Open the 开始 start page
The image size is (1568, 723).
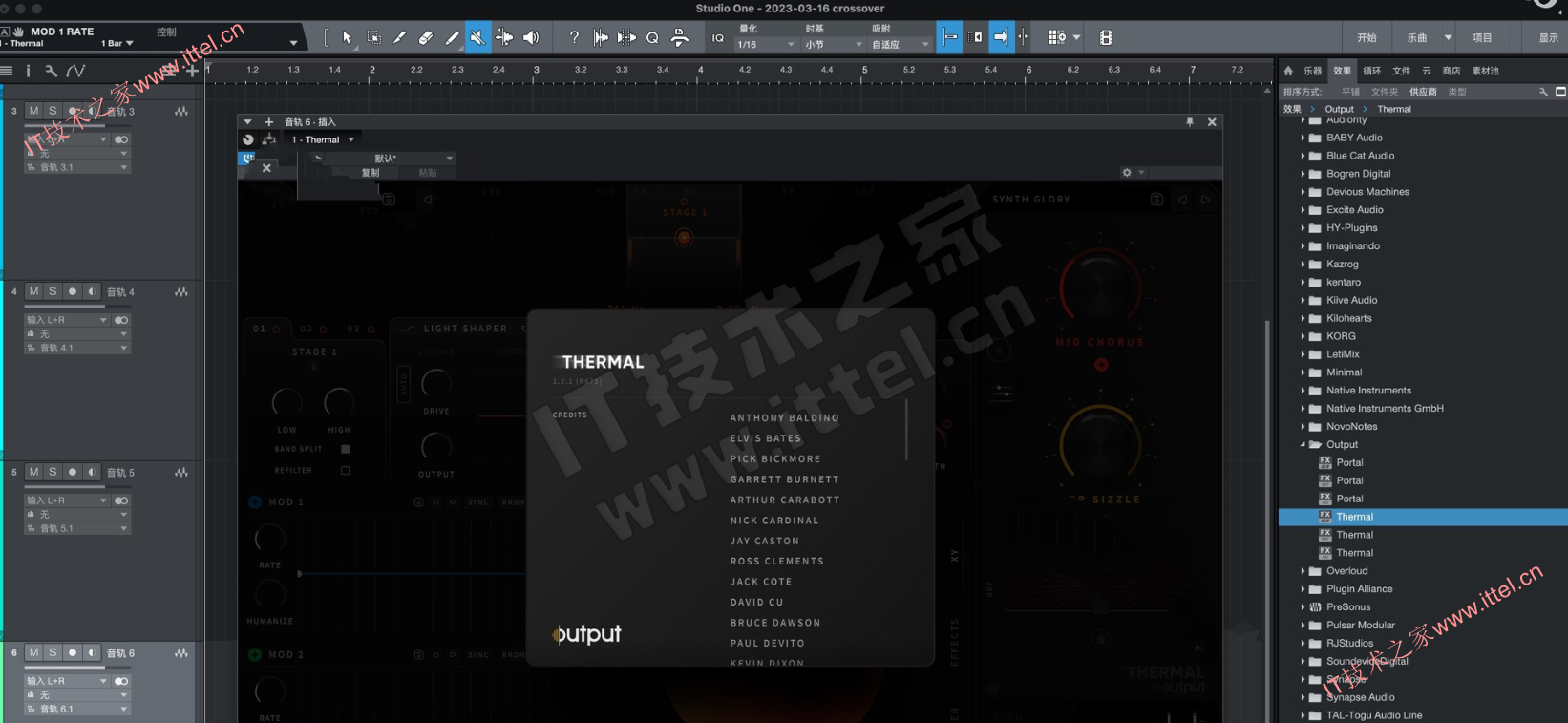(x=1367, y=38)
